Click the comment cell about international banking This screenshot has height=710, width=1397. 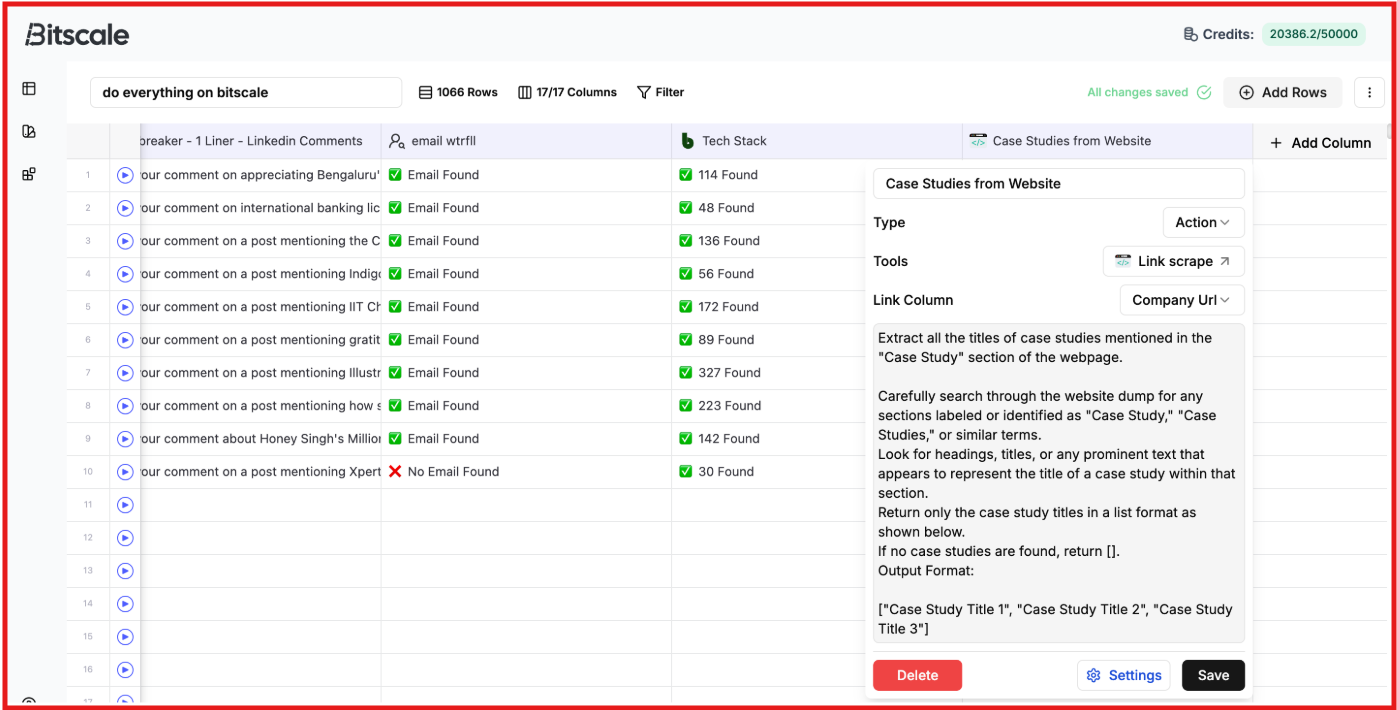[x=260, y=208]
